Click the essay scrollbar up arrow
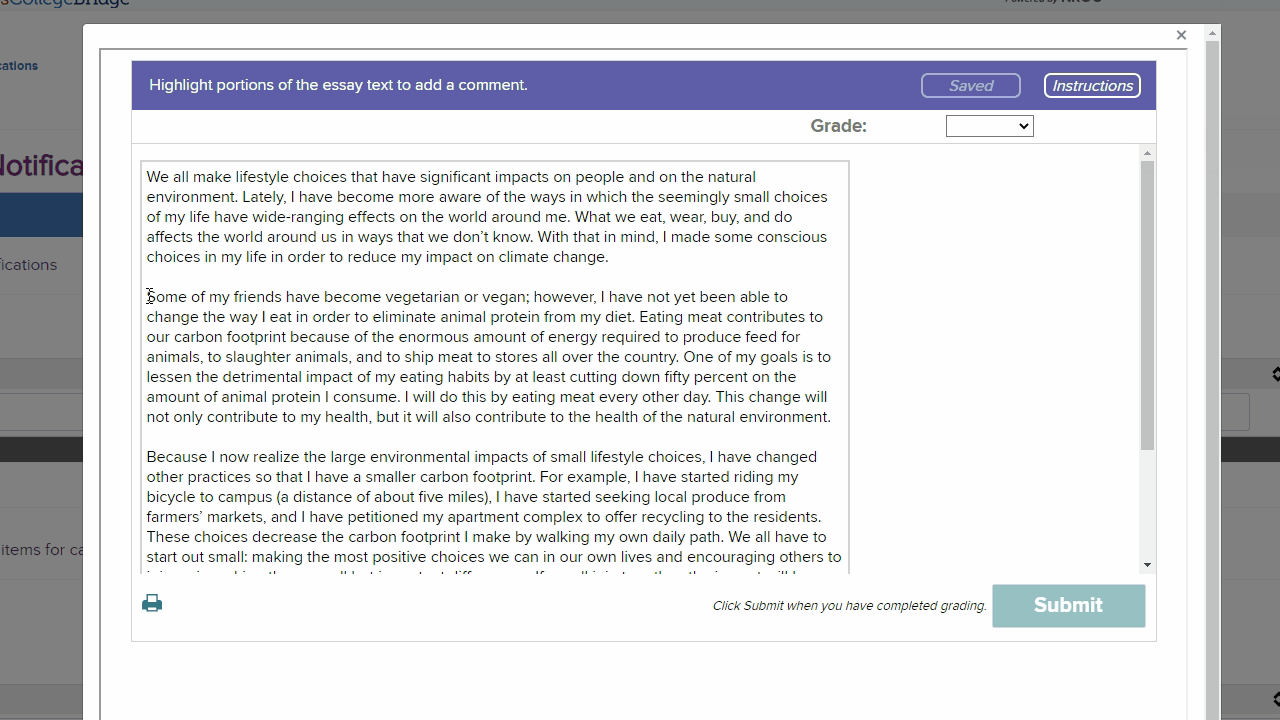 [x=1146, y=151]
